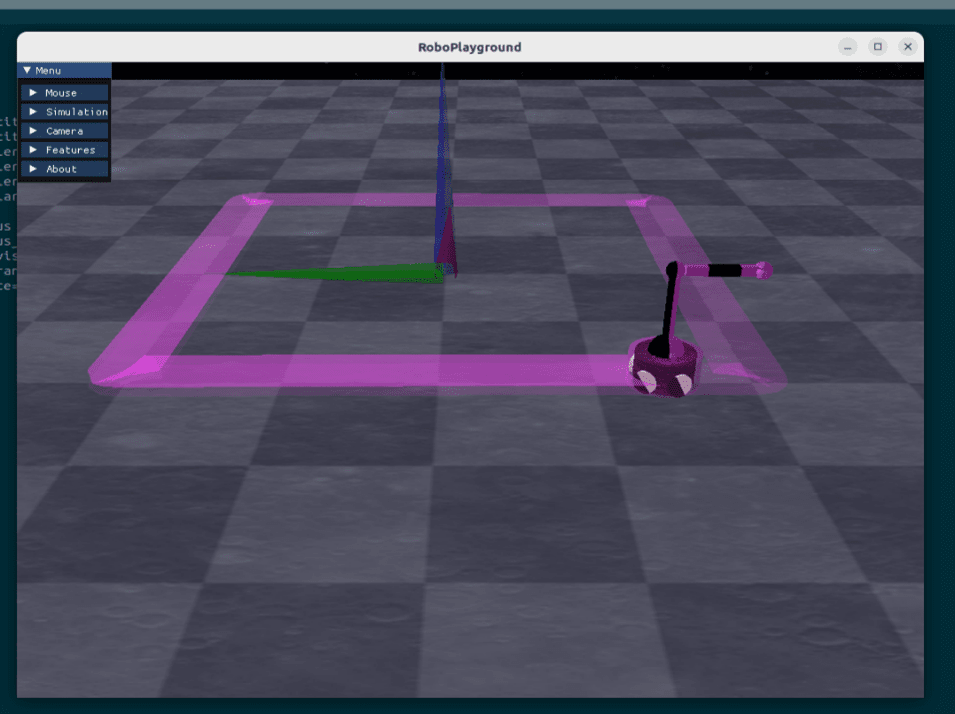Expand the Mouse section arrow
The width and height of the screenshot is (955, 714).
[x=33, y=93]
